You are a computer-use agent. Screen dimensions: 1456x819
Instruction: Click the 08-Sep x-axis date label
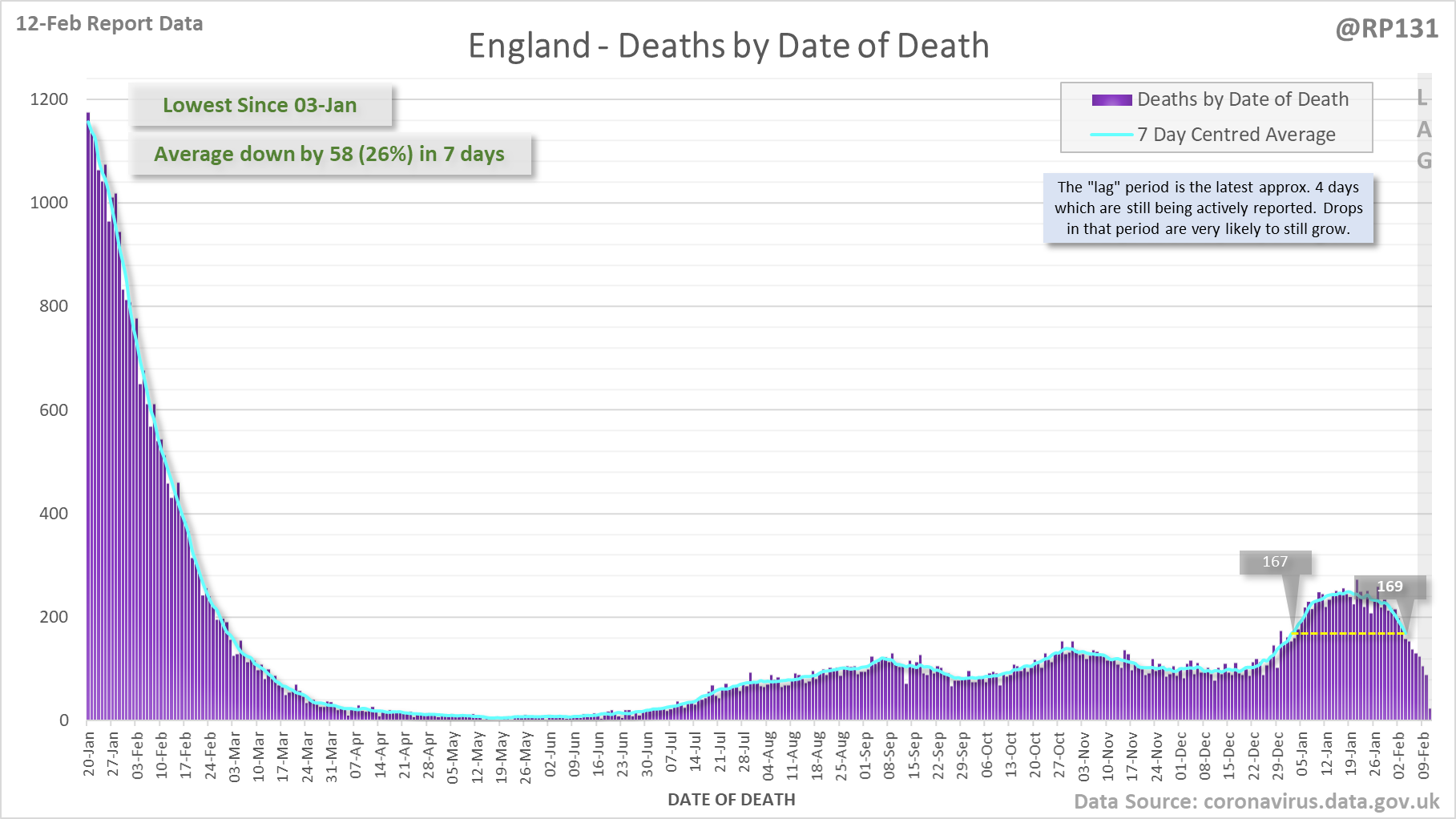click(889, 754)
